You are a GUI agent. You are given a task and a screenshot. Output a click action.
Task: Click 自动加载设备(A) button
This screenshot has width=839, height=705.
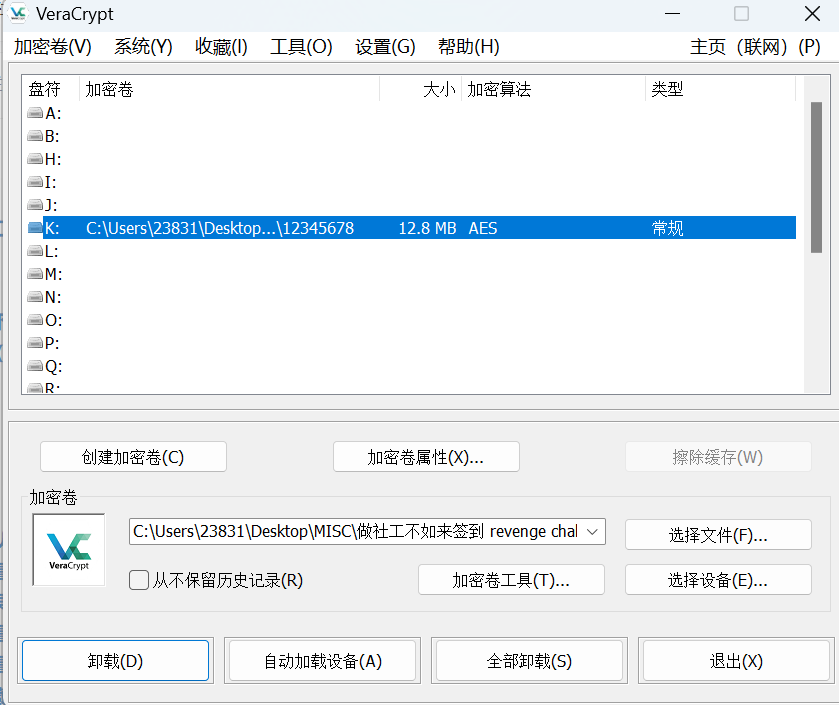[x=323, y=661]
